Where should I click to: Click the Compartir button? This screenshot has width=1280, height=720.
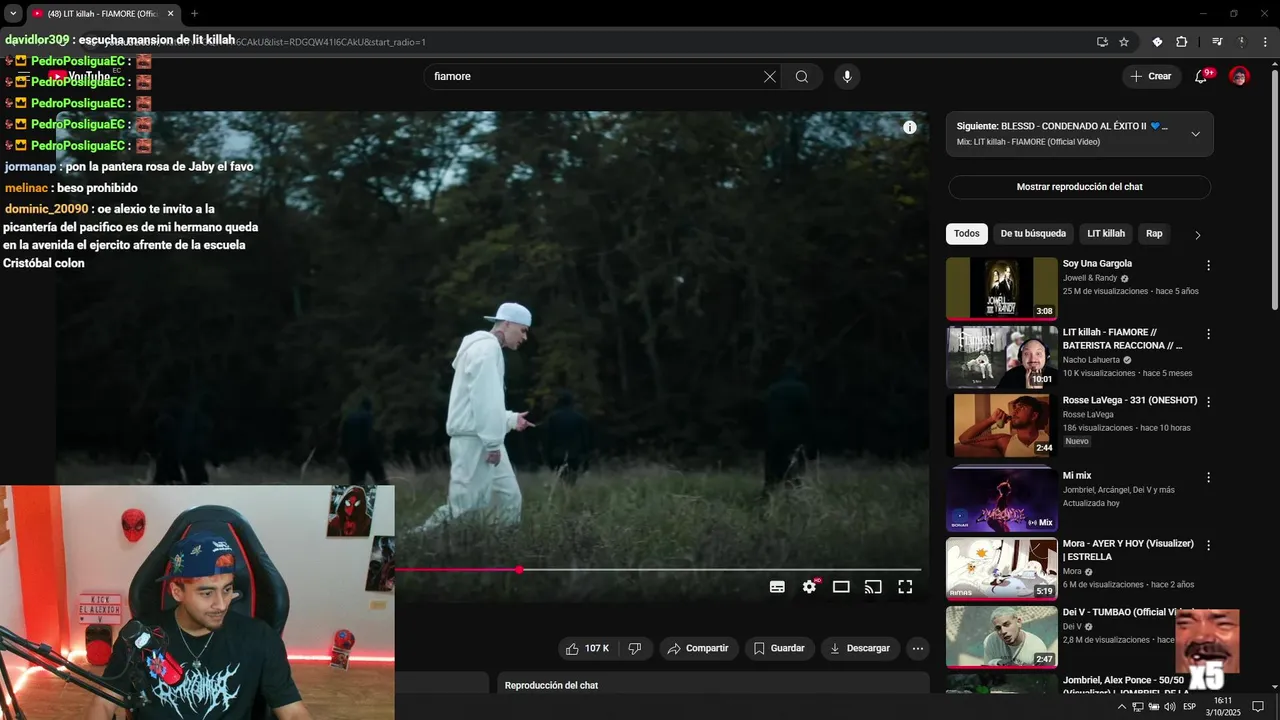(x=698, y=648)
